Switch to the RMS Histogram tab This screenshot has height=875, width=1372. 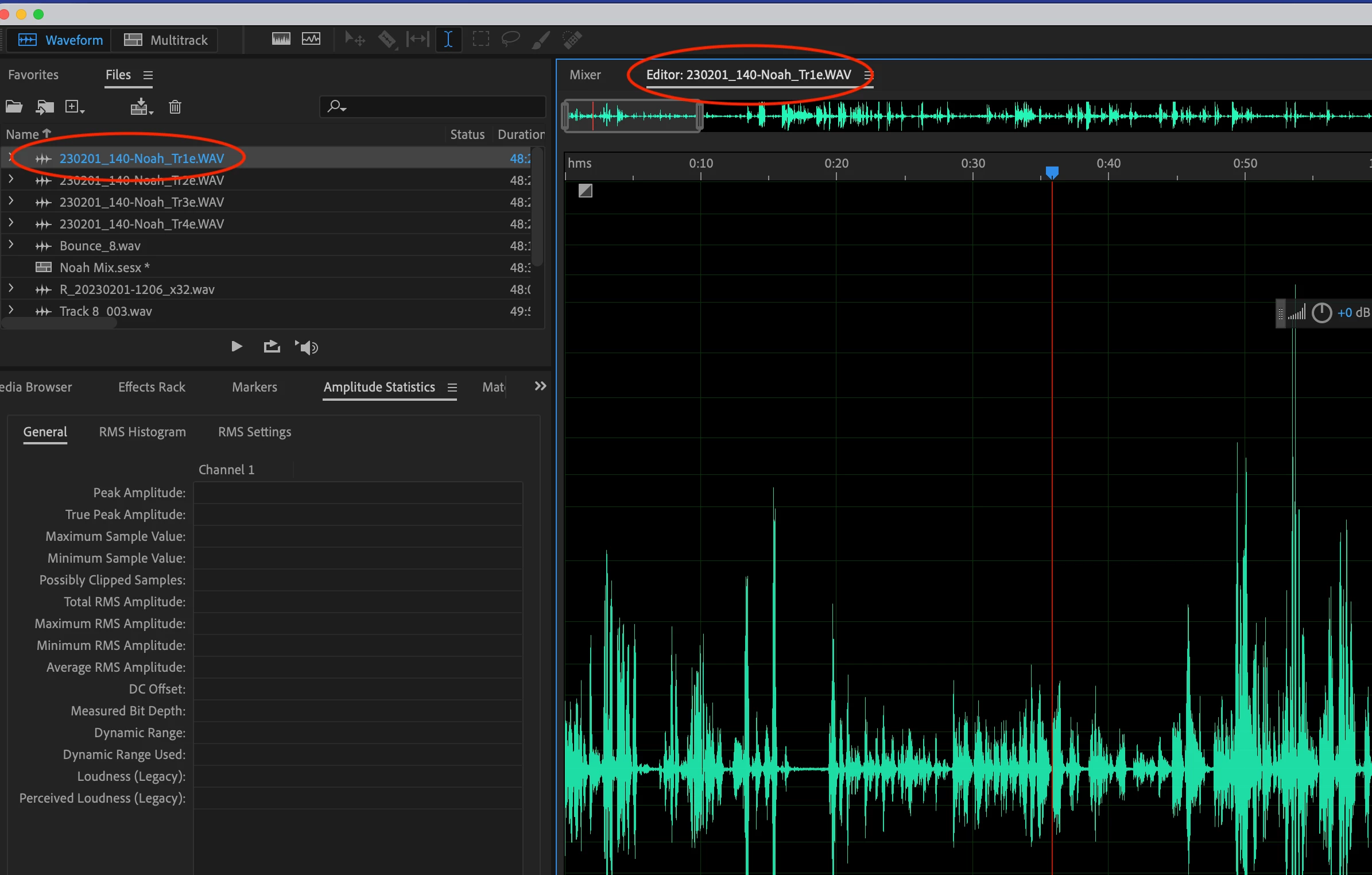coord(142,432)
